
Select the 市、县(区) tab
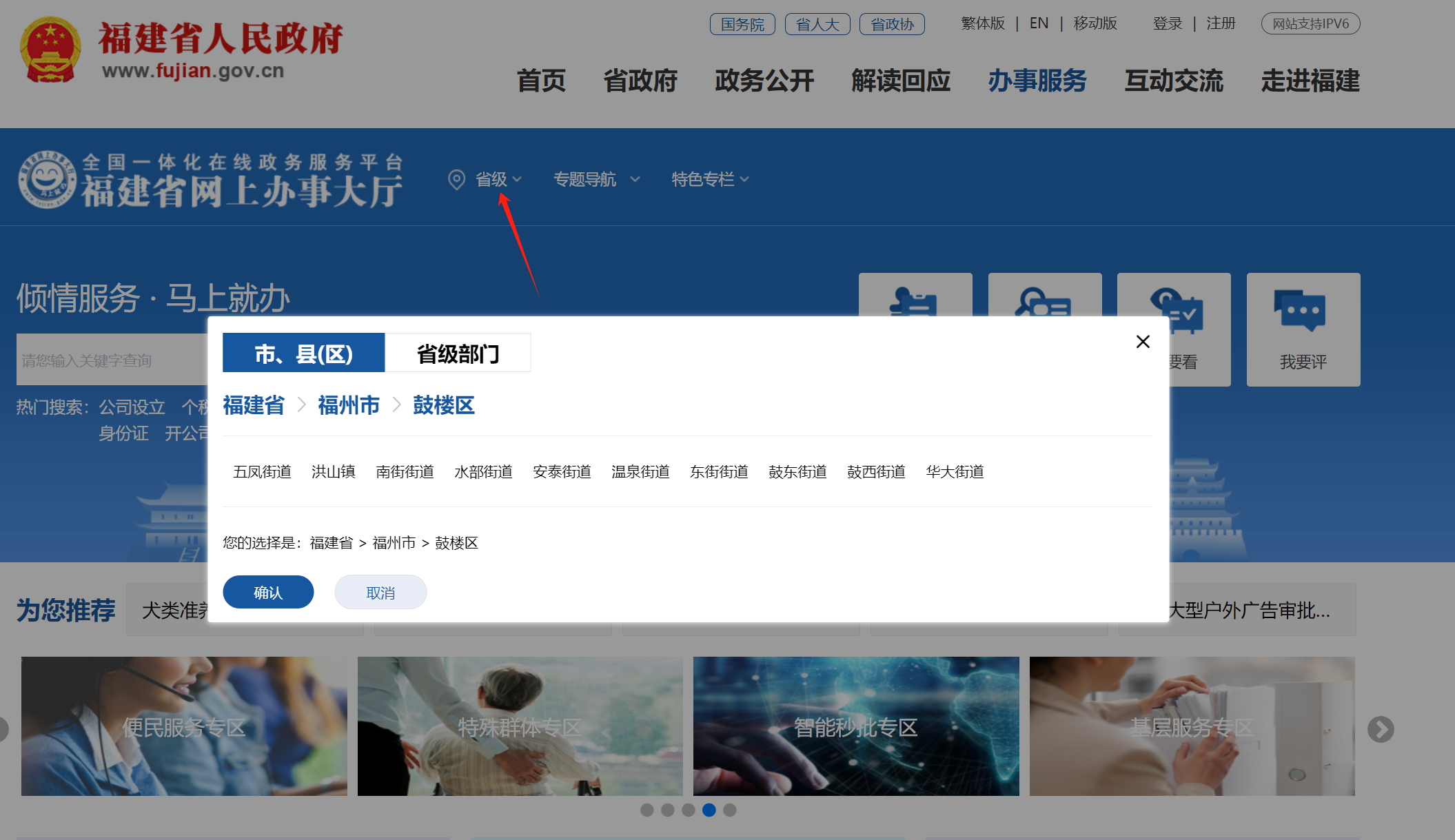(303, 354)
